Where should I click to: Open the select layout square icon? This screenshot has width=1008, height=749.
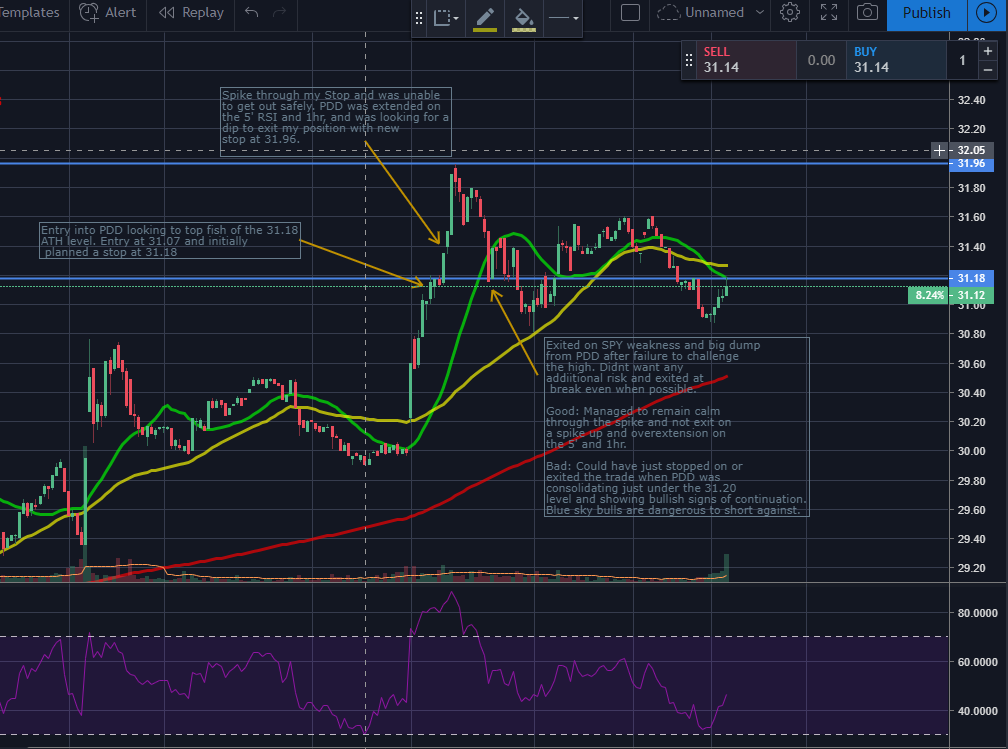(631, 13)
